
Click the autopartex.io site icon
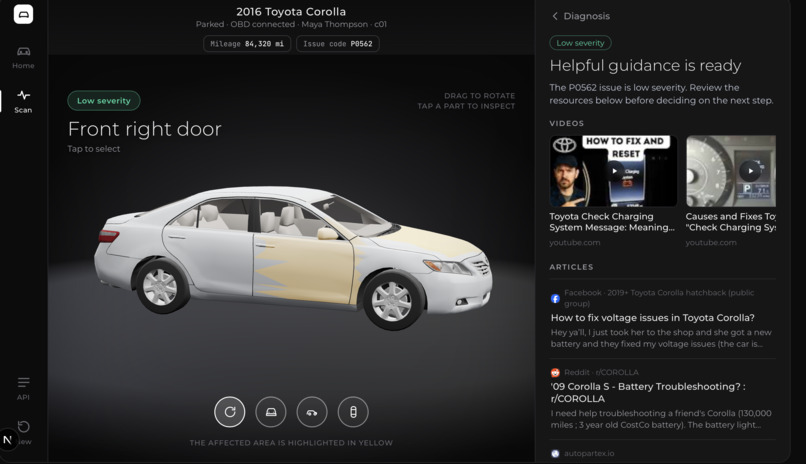pyautogui.click(x=555, y=453)
